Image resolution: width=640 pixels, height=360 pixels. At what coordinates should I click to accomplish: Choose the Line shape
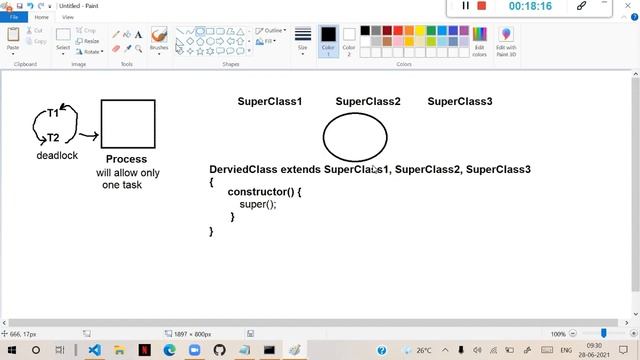180,31
